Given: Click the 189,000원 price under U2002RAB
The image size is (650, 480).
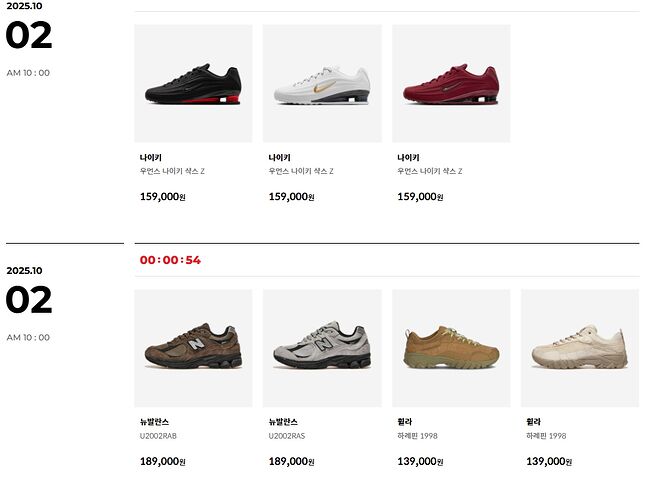Looking at the screenshot, I should click(162, 461).
